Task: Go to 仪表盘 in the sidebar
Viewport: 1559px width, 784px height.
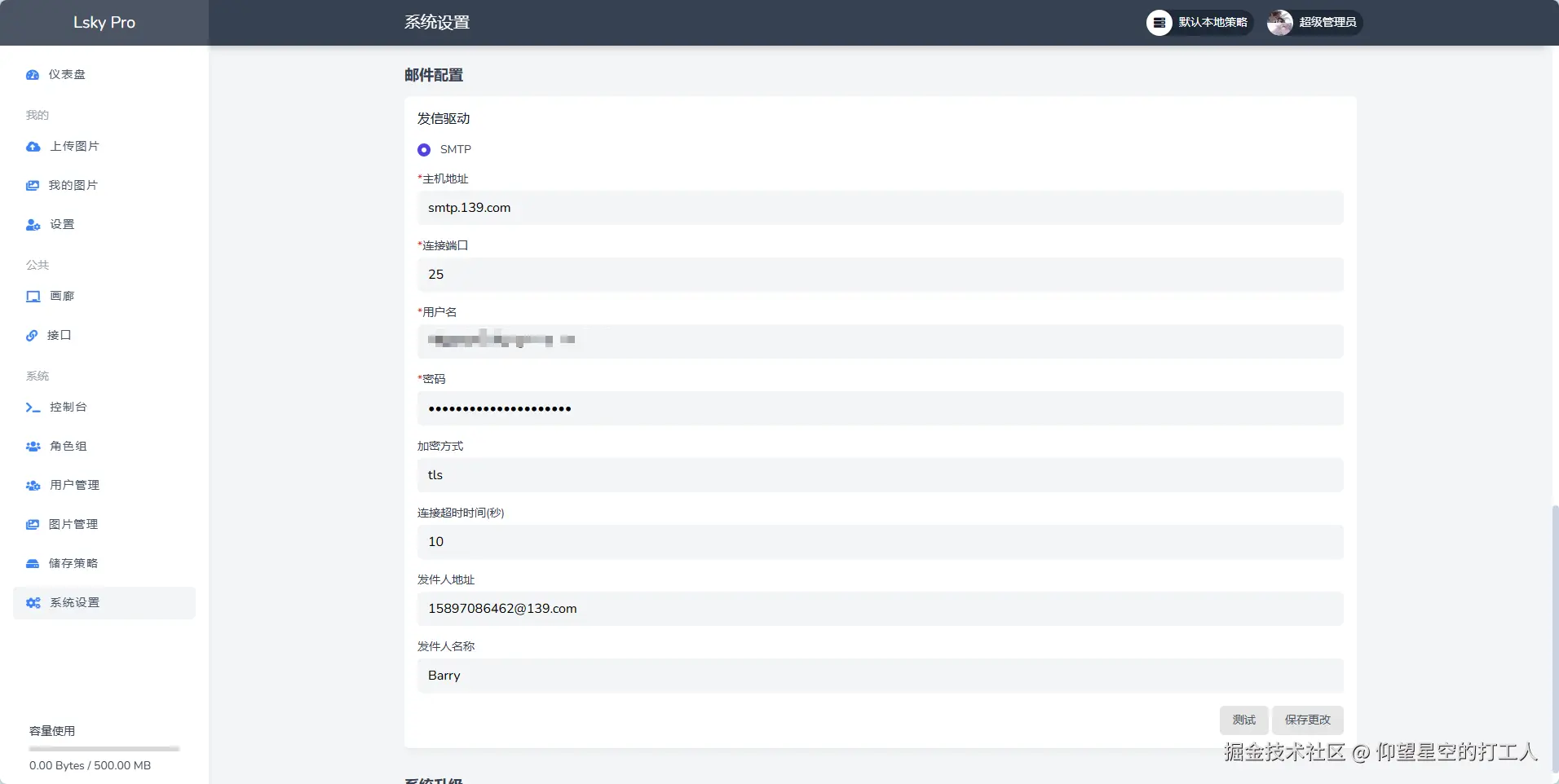Action: click(x=104, y=75)
